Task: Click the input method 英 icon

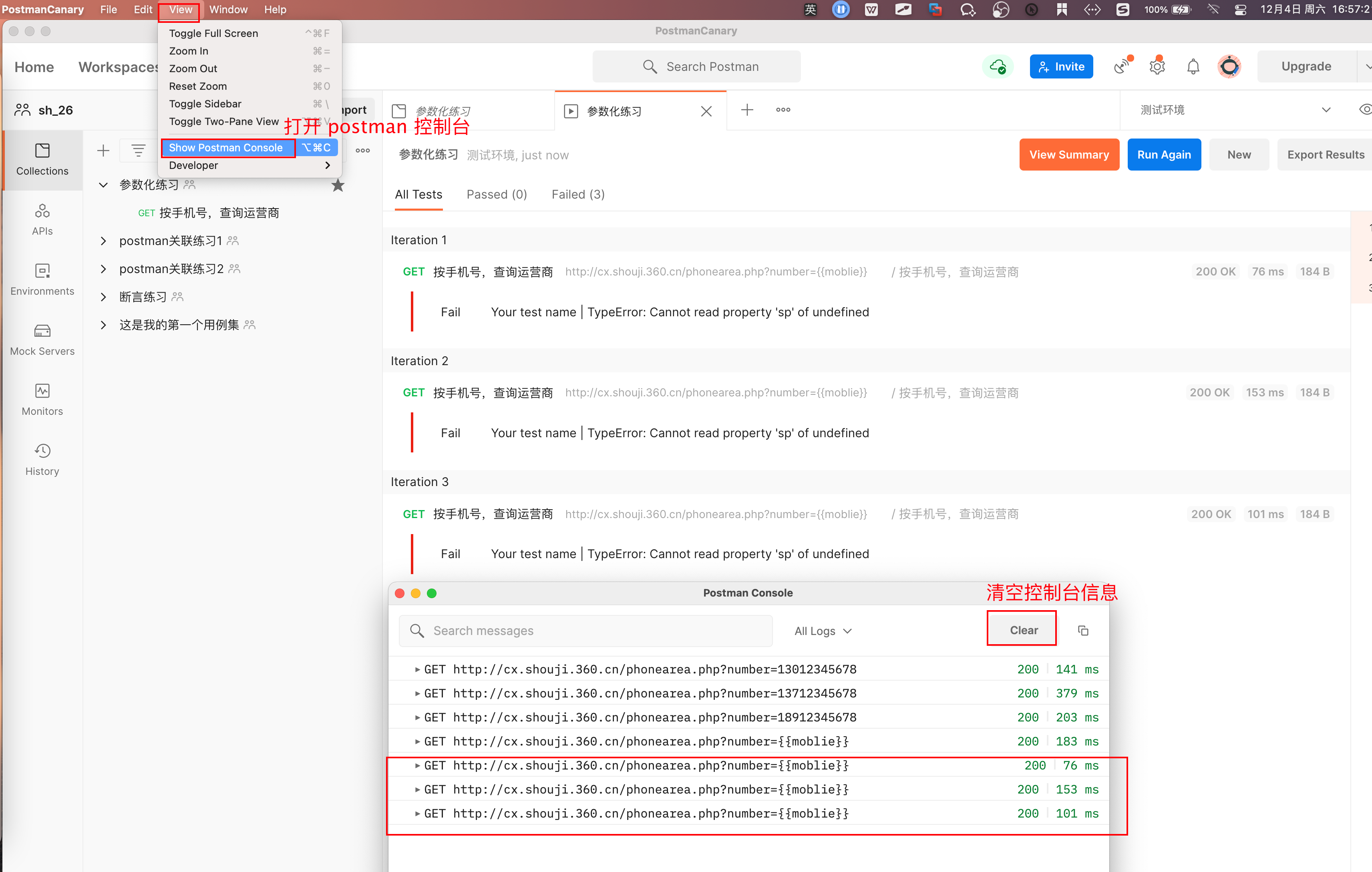Action: [x=810, y=10]
